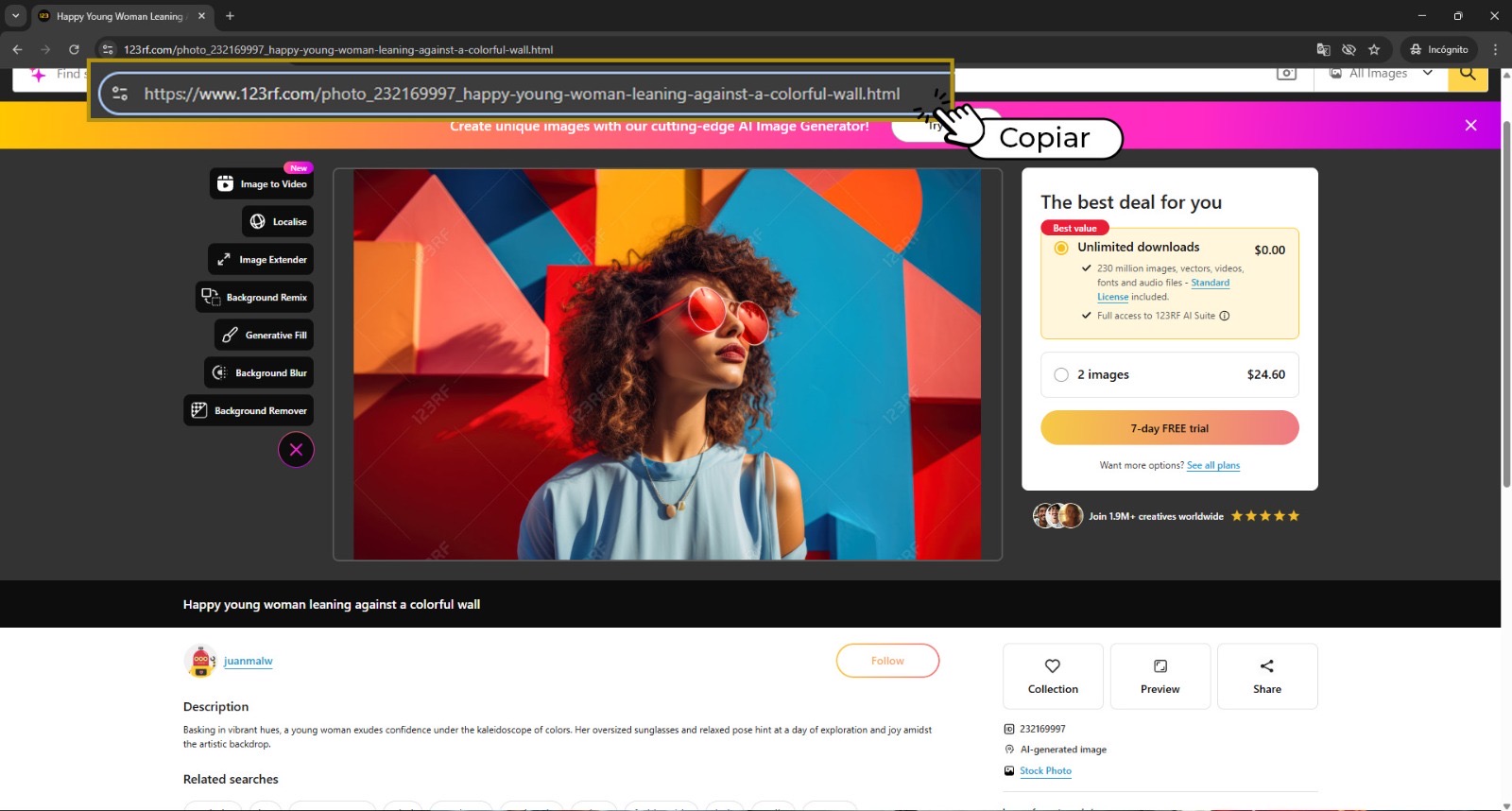Image resolution: width=1512 pixels, height=811 pixels.
Task: Expand the All Images search filter dropdown
Action: tap(1381, 74)
